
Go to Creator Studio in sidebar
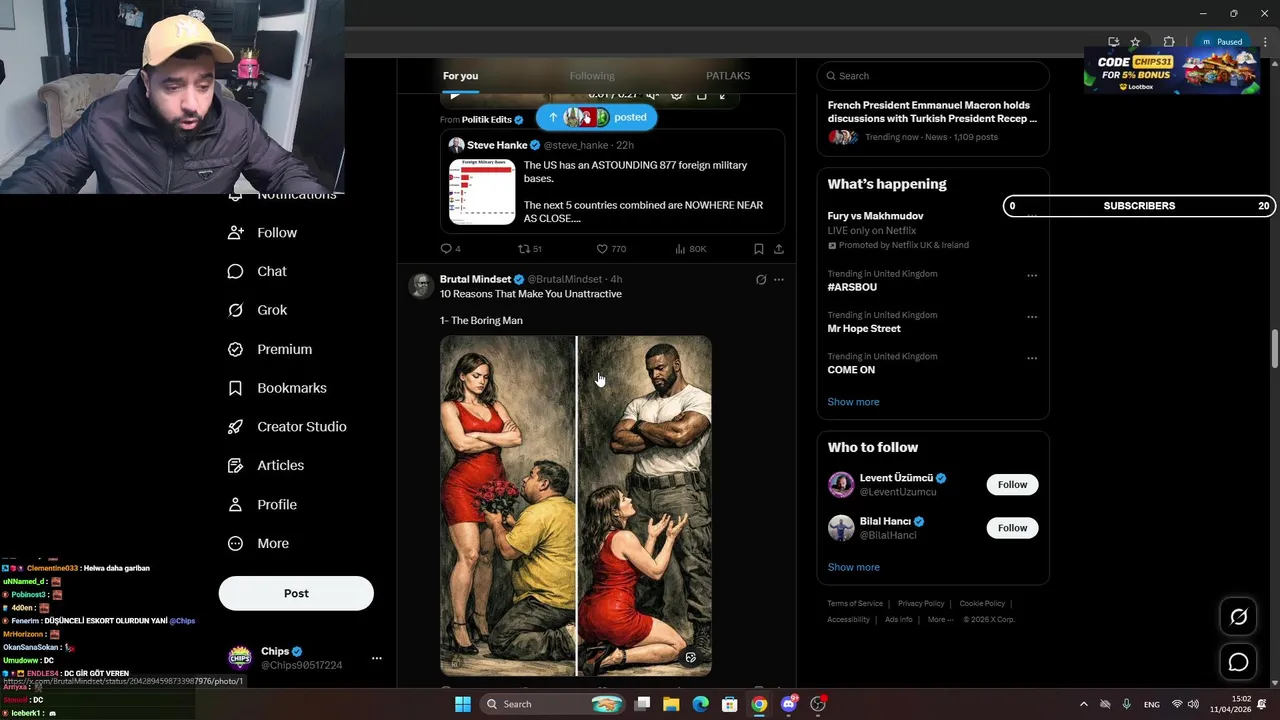tap(287, 427)
